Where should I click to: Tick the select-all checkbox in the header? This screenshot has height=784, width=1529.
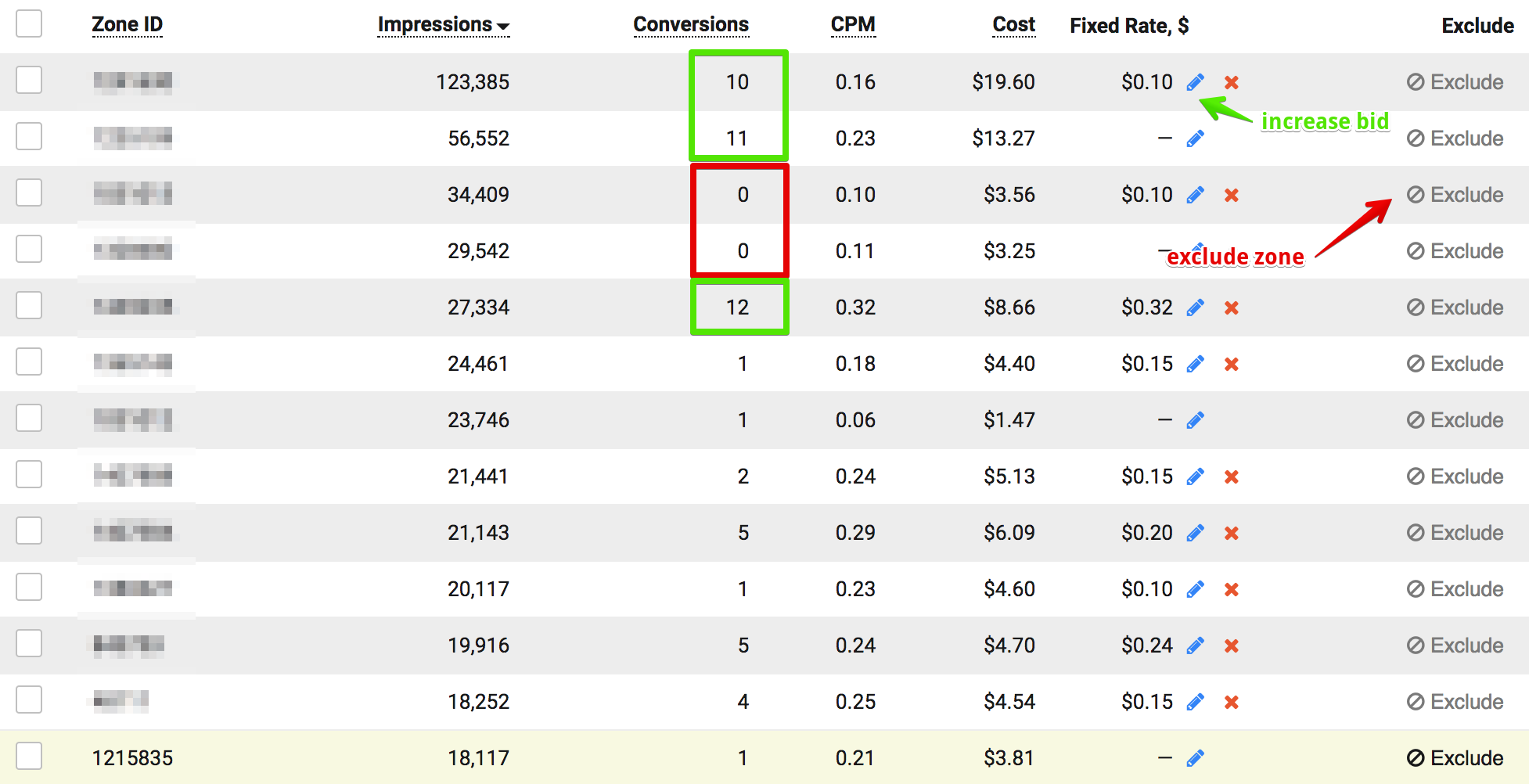pyautogui.click(x=29, y=23)
